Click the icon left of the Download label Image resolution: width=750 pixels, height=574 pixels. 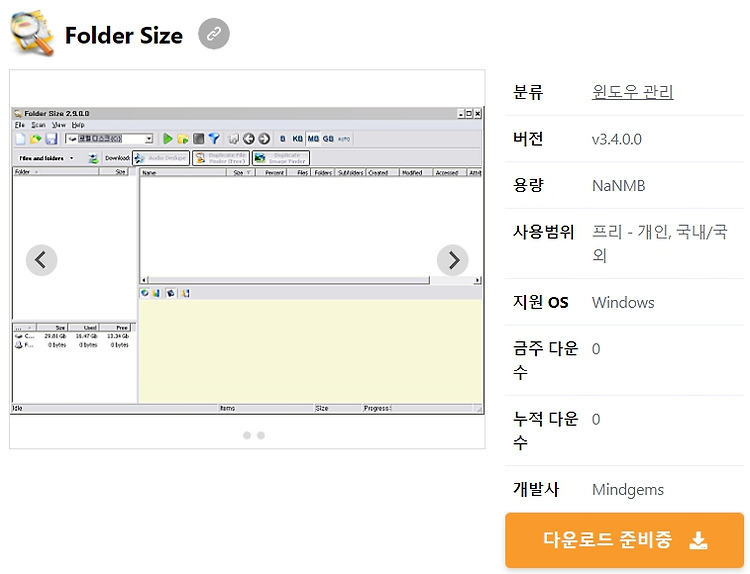pyautogui.click(x=93, y=158)
